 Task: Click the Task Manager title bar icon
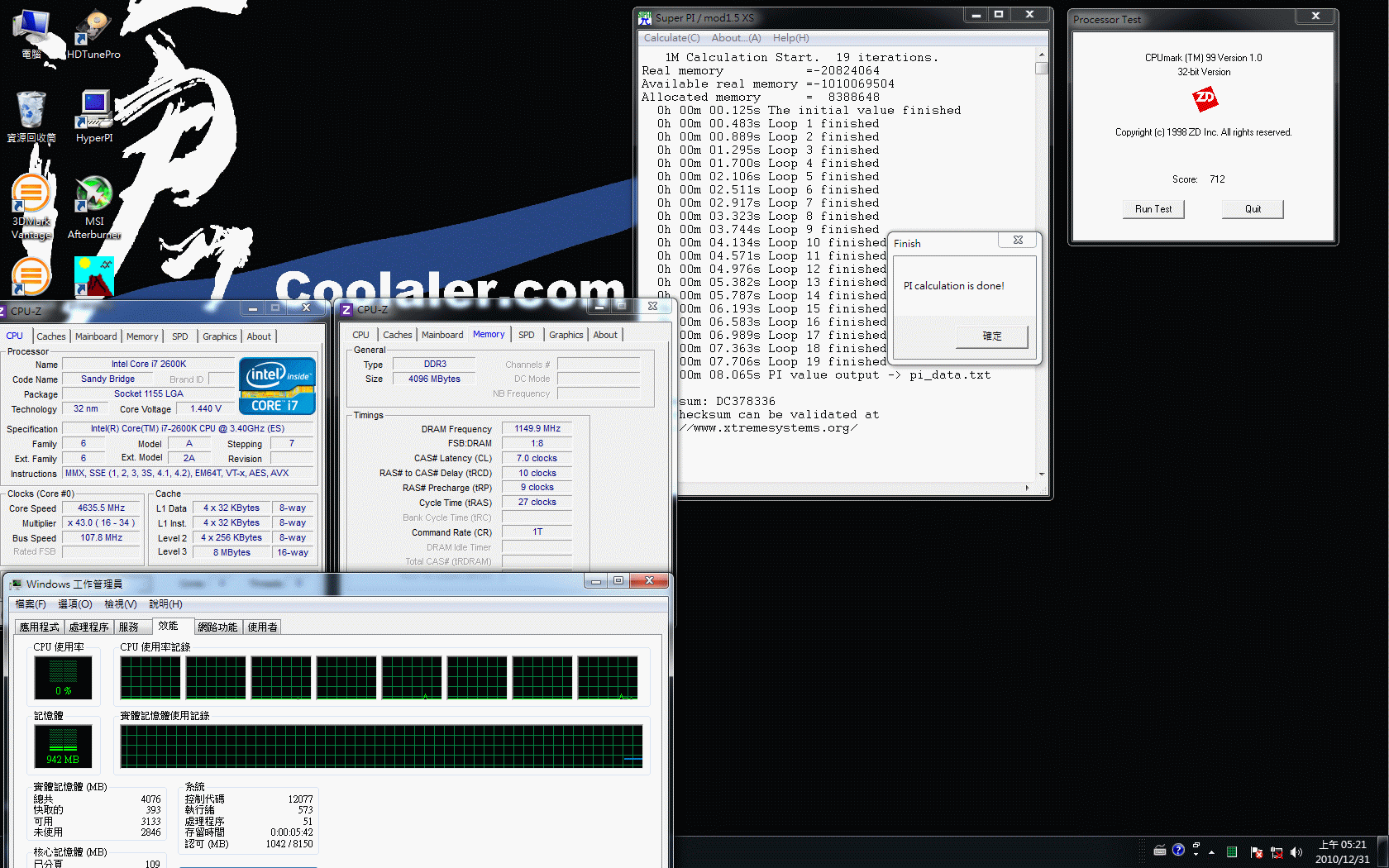(x=16, y=584)
